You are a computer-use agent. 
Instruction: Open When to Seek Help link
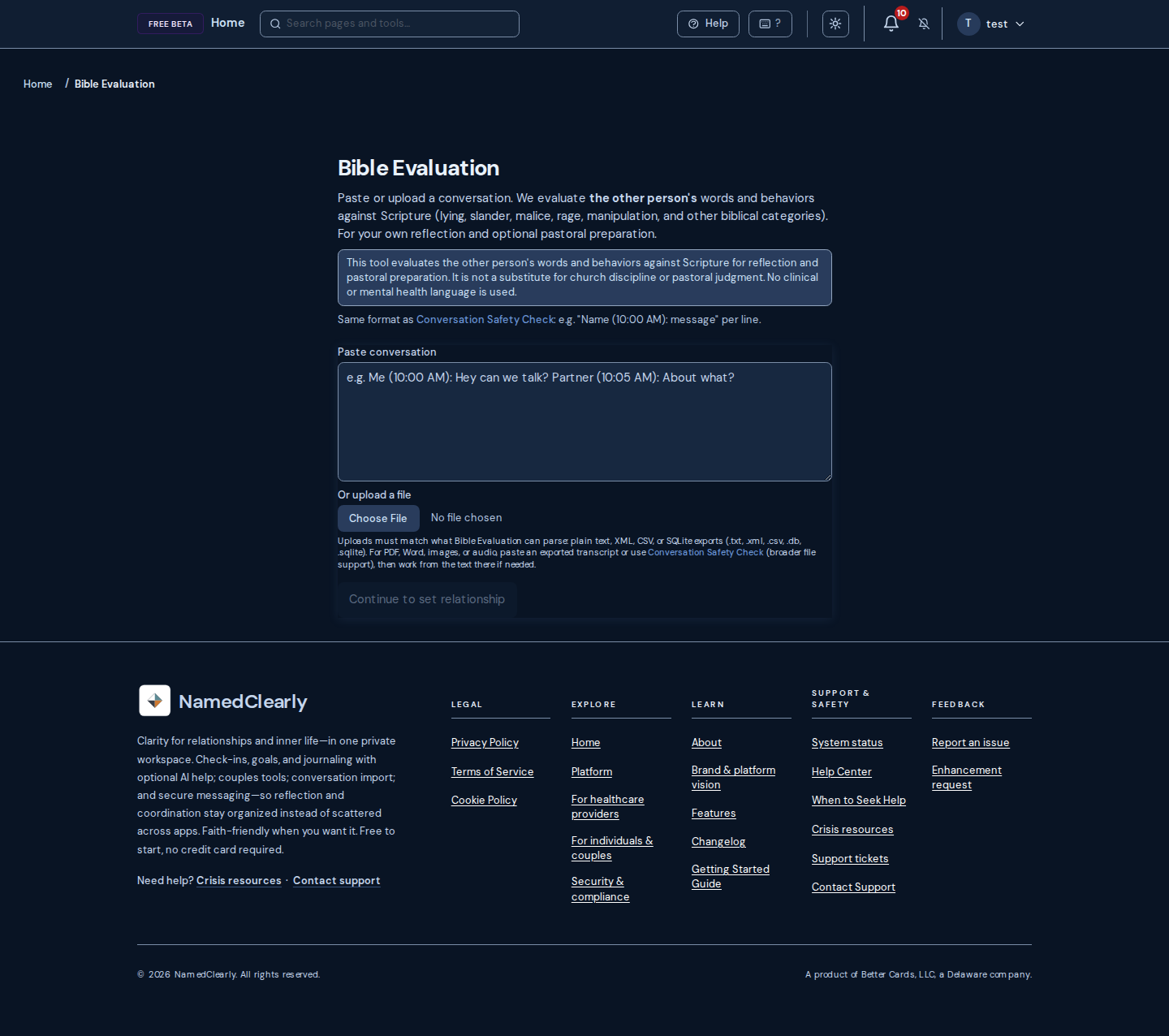tap(858, 800)
